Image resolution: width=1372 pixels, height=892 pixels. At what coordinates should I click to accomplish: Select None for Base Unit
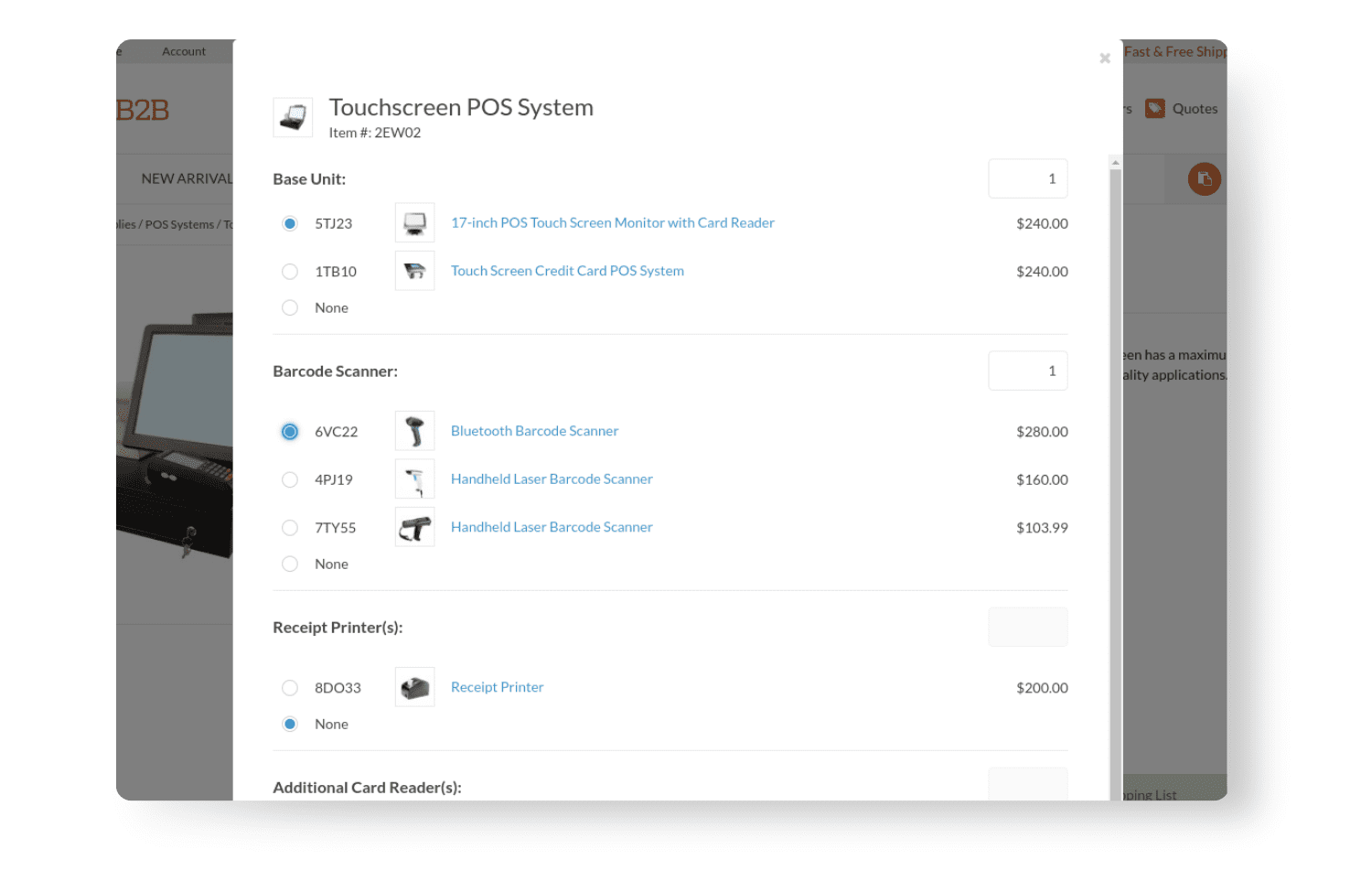tap(290, 308)
